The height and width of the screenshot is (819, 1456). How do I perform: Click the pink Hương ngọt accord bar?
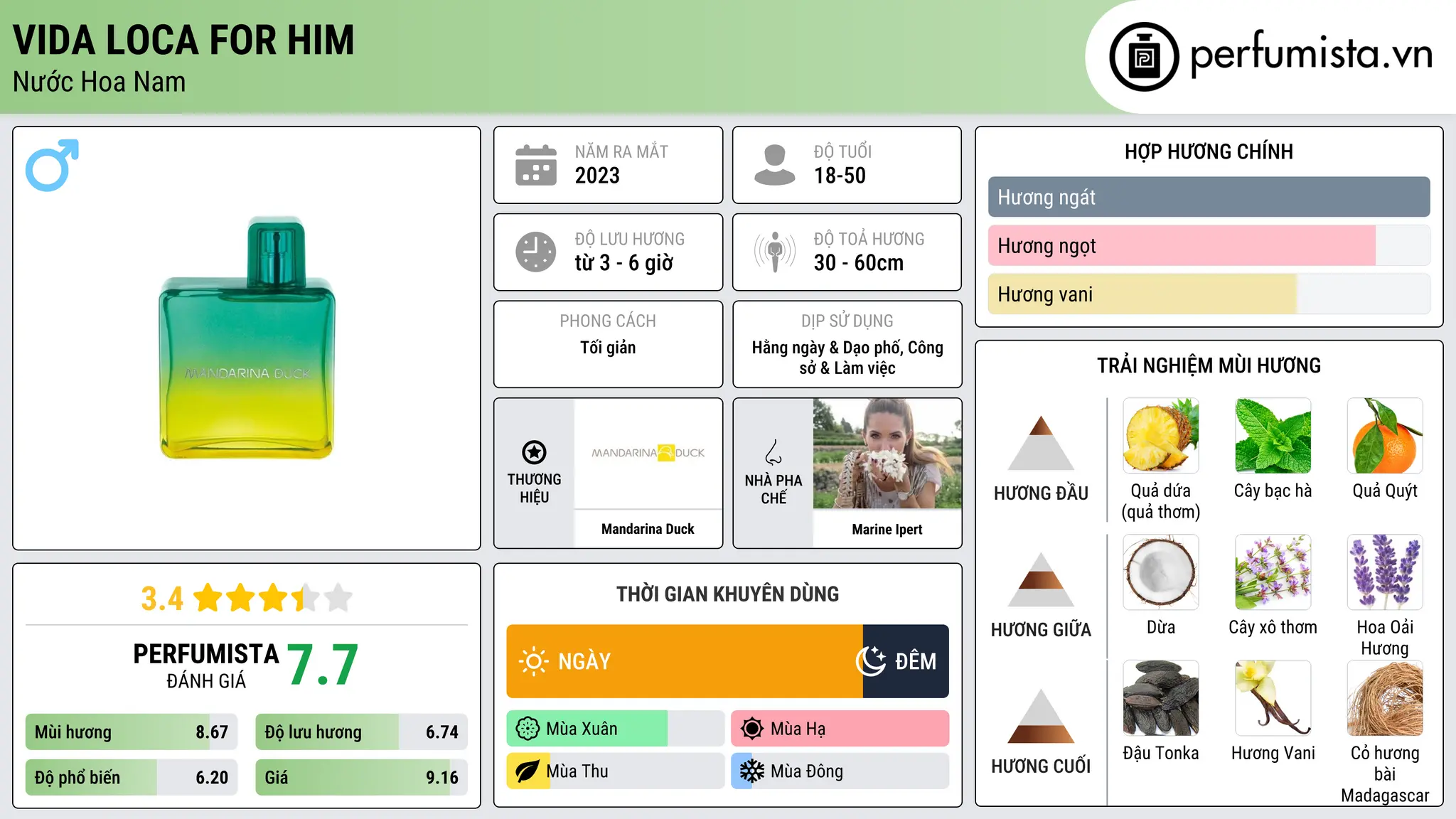pyautogui.click(x=1209, y=246)
